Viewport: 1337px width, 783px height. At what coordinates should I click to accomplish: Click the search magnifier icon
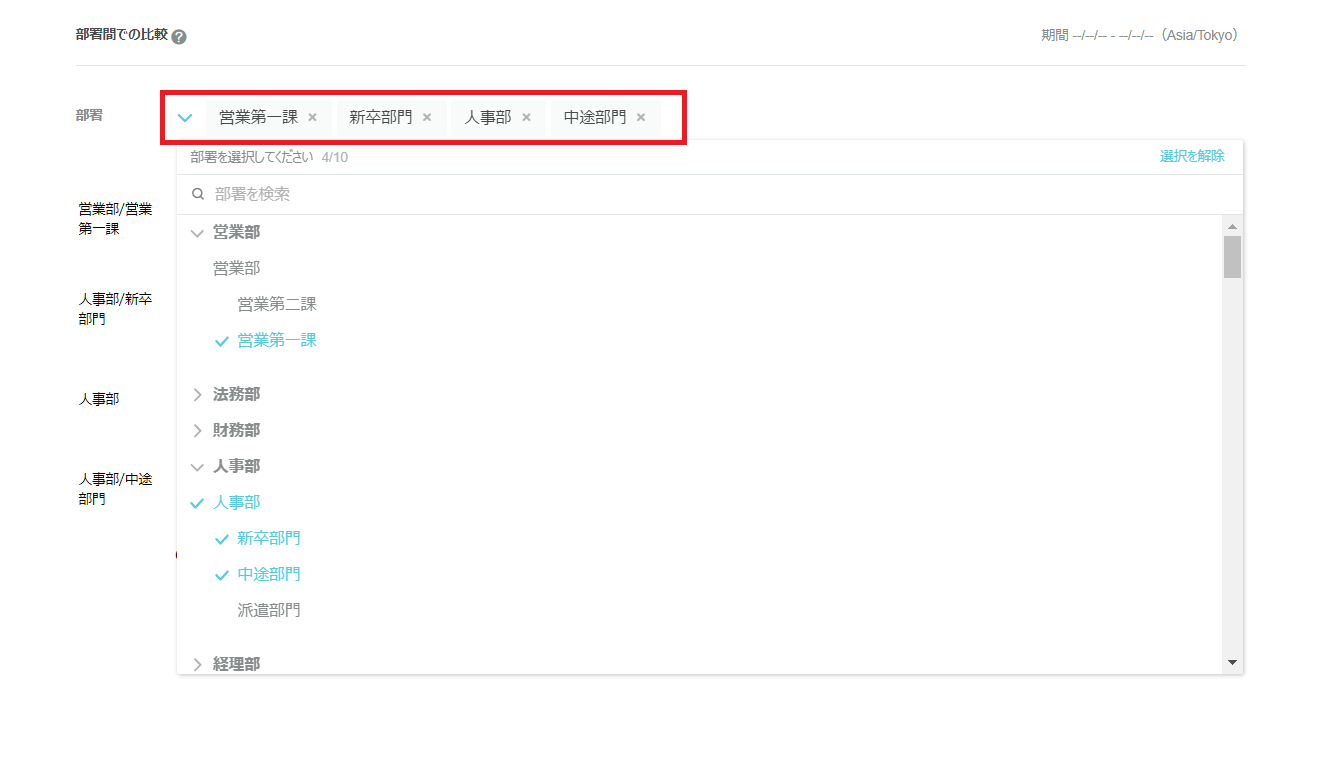[198, 194]
